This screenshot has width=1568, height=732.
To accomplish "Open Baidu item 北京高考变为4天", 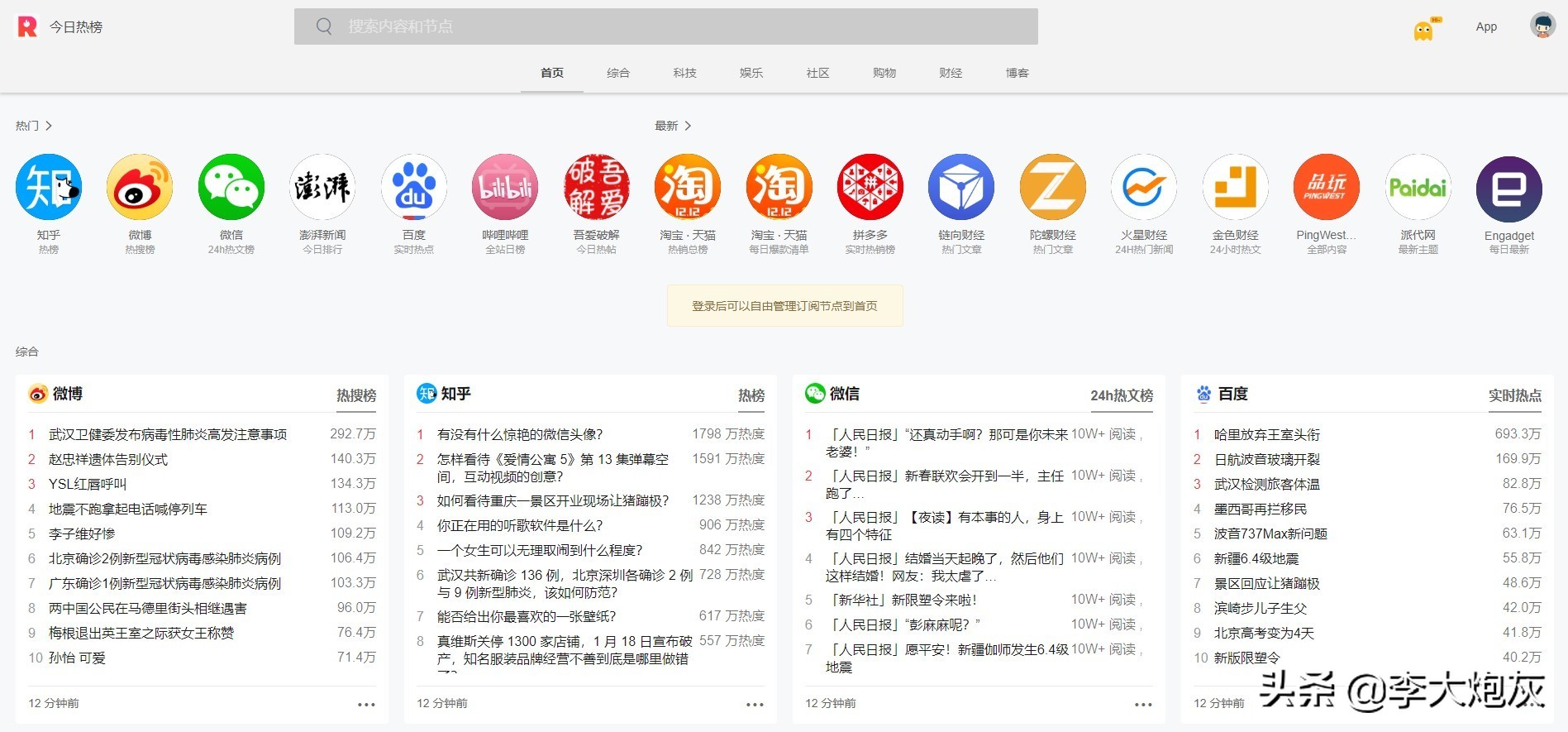I will click(x=1264, y=633).
